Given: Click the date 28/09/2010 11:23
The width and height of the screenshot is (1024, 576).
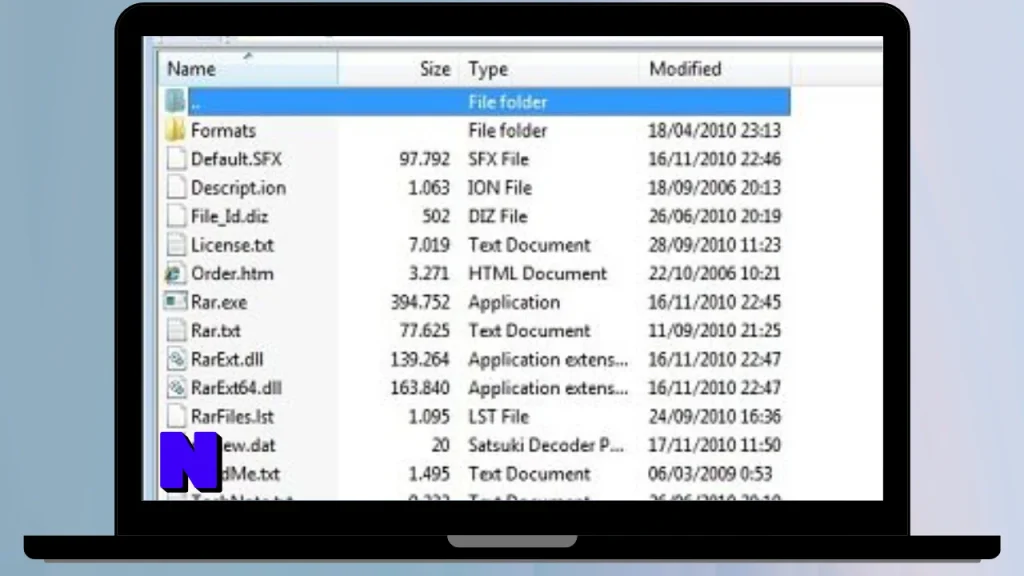Looking at the screenshot, I should [x=714, y=246].
